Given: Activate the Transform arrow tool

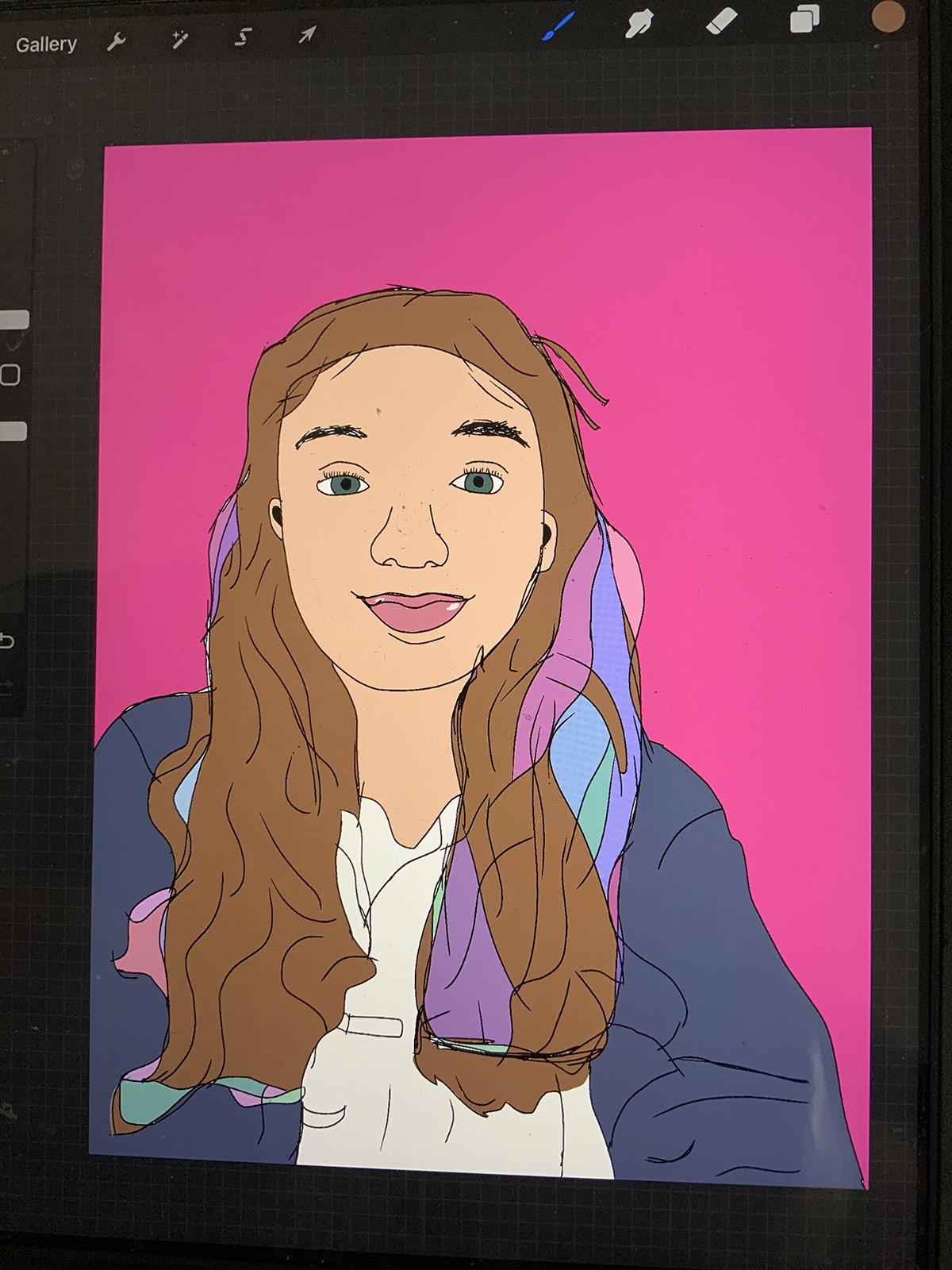Looking at the screenshot, I should [307, 34].
